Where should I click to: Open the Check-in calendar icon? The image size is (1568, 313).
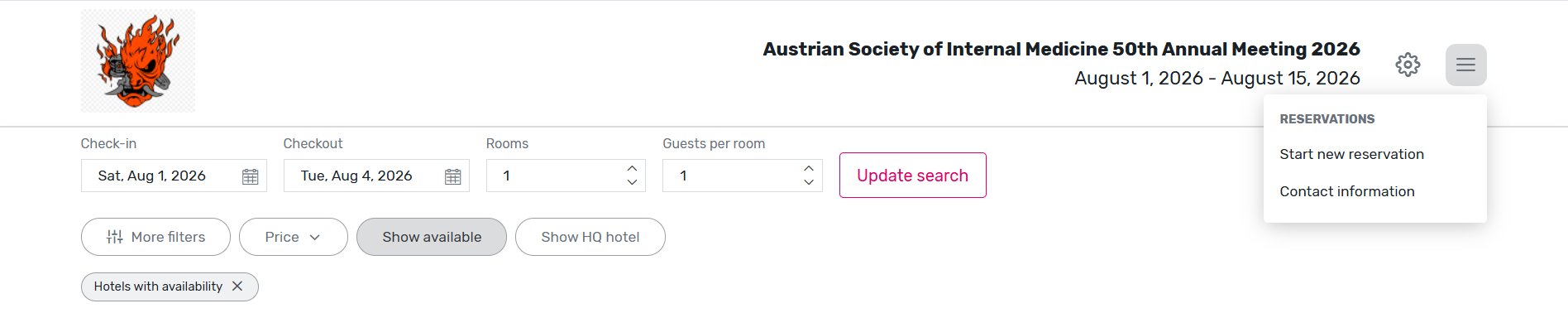click(251, 176)
